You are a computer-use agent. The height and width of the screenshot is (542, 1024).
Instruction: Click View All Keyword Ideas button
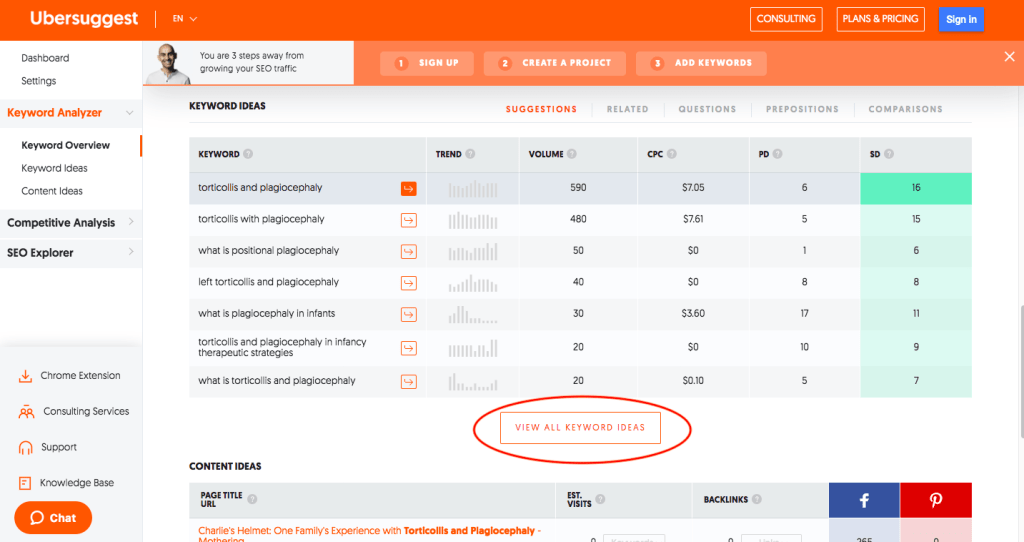tap(580, 428)
